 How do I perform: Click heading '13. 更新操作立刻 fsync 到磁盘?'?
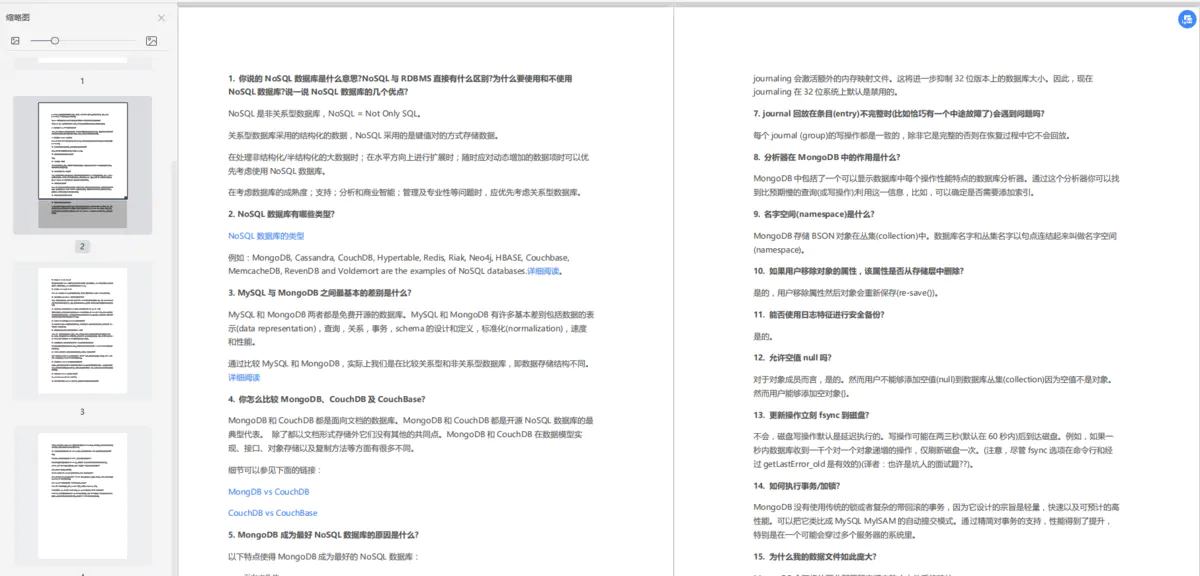point(811,415)
